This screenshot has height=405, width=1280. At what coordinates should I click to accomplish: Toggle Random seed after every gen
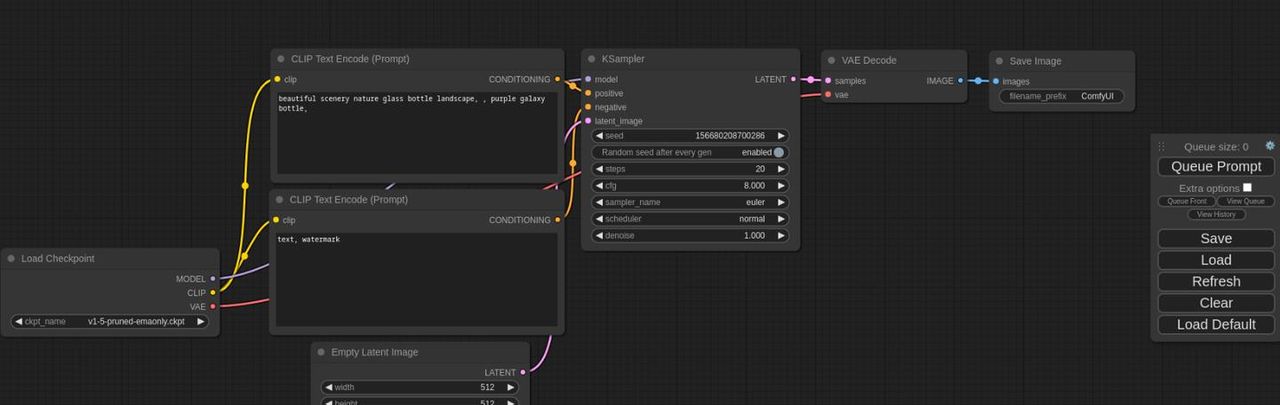pos(778,152)
